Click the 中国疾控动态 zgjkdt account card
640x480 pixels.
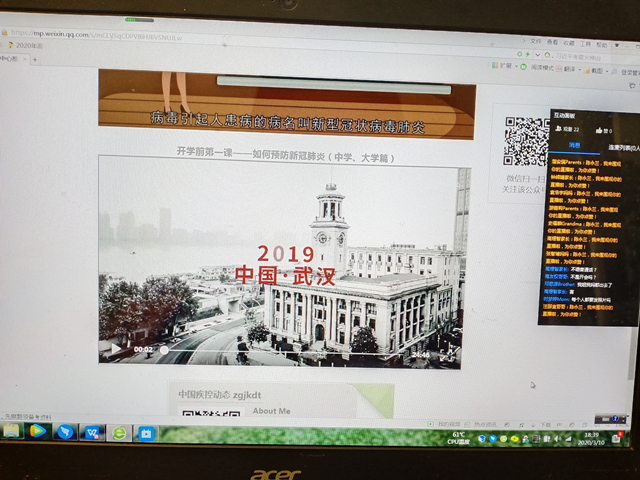282,401
